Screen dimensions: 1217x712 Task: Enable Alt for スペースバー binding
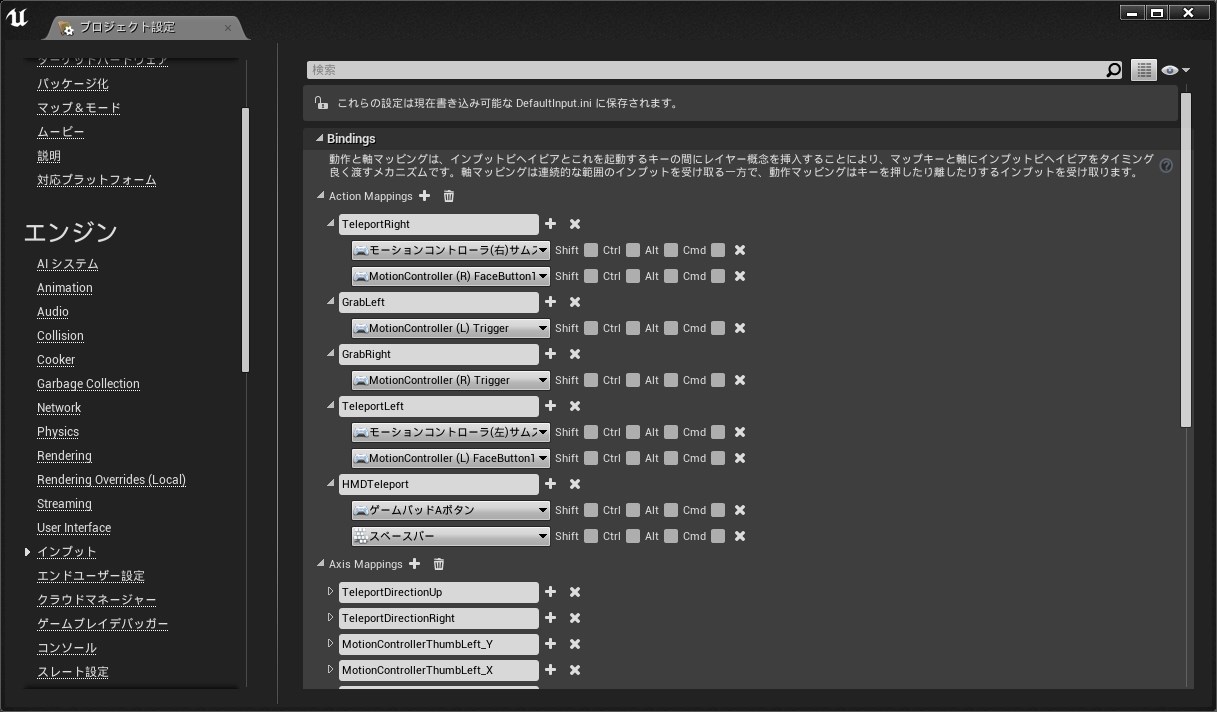pos(671,536)
